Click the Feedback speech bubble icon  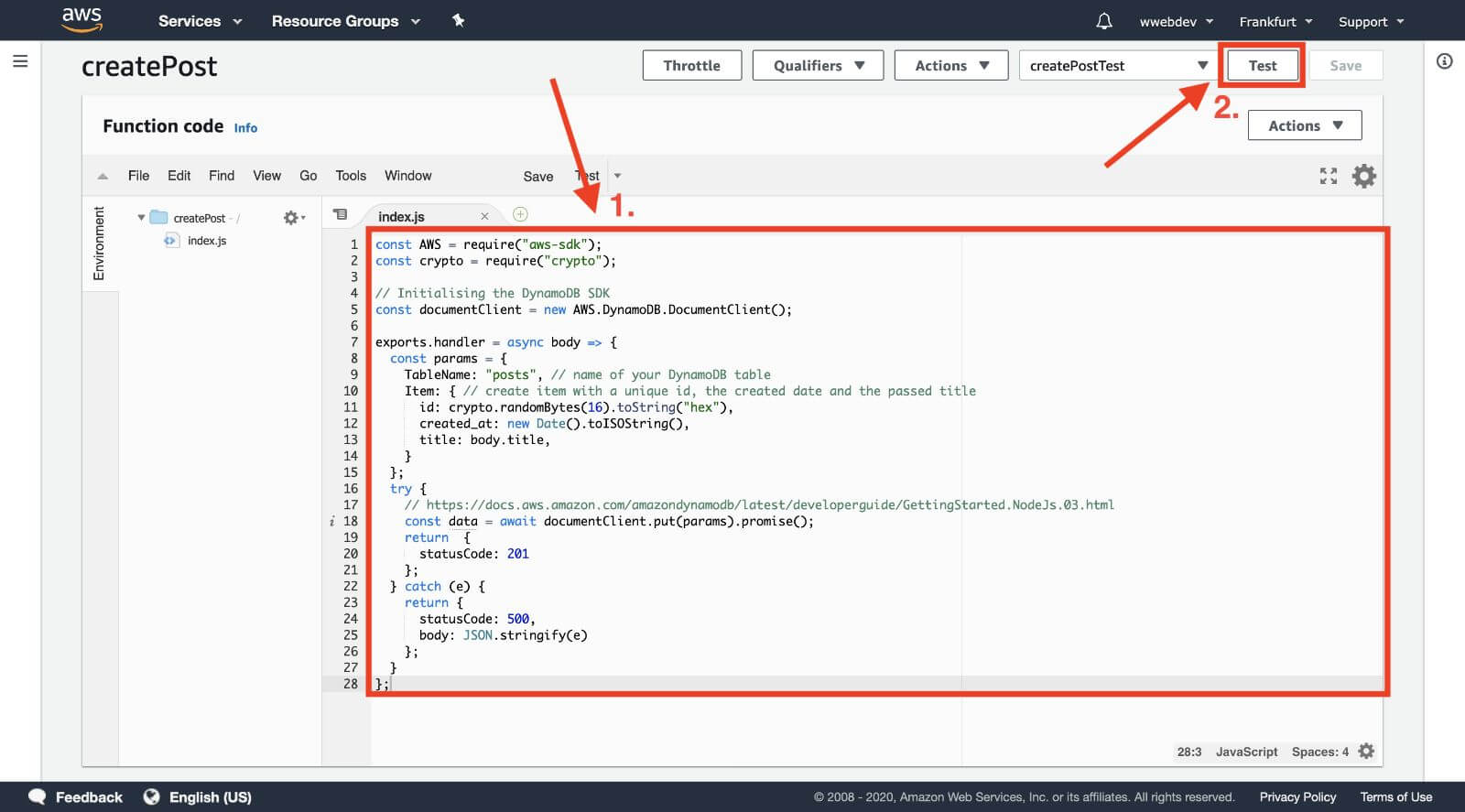pos(37,796)
